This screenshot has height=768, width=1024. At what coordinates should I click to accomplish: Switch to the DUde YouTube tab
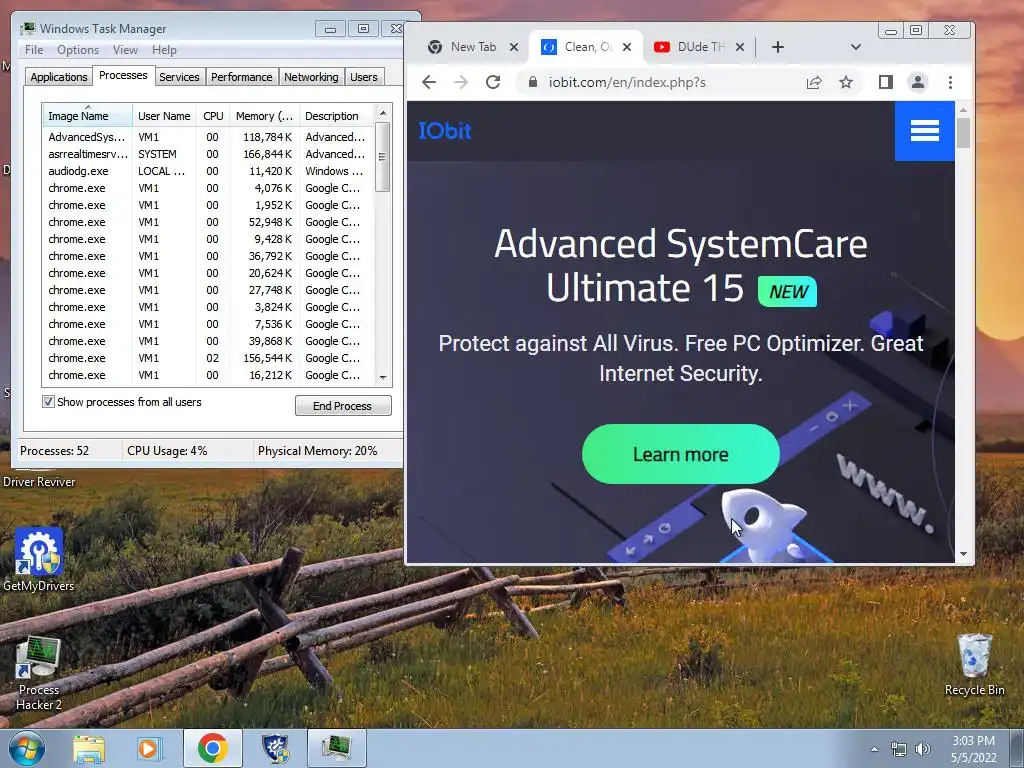coord(701,47)
